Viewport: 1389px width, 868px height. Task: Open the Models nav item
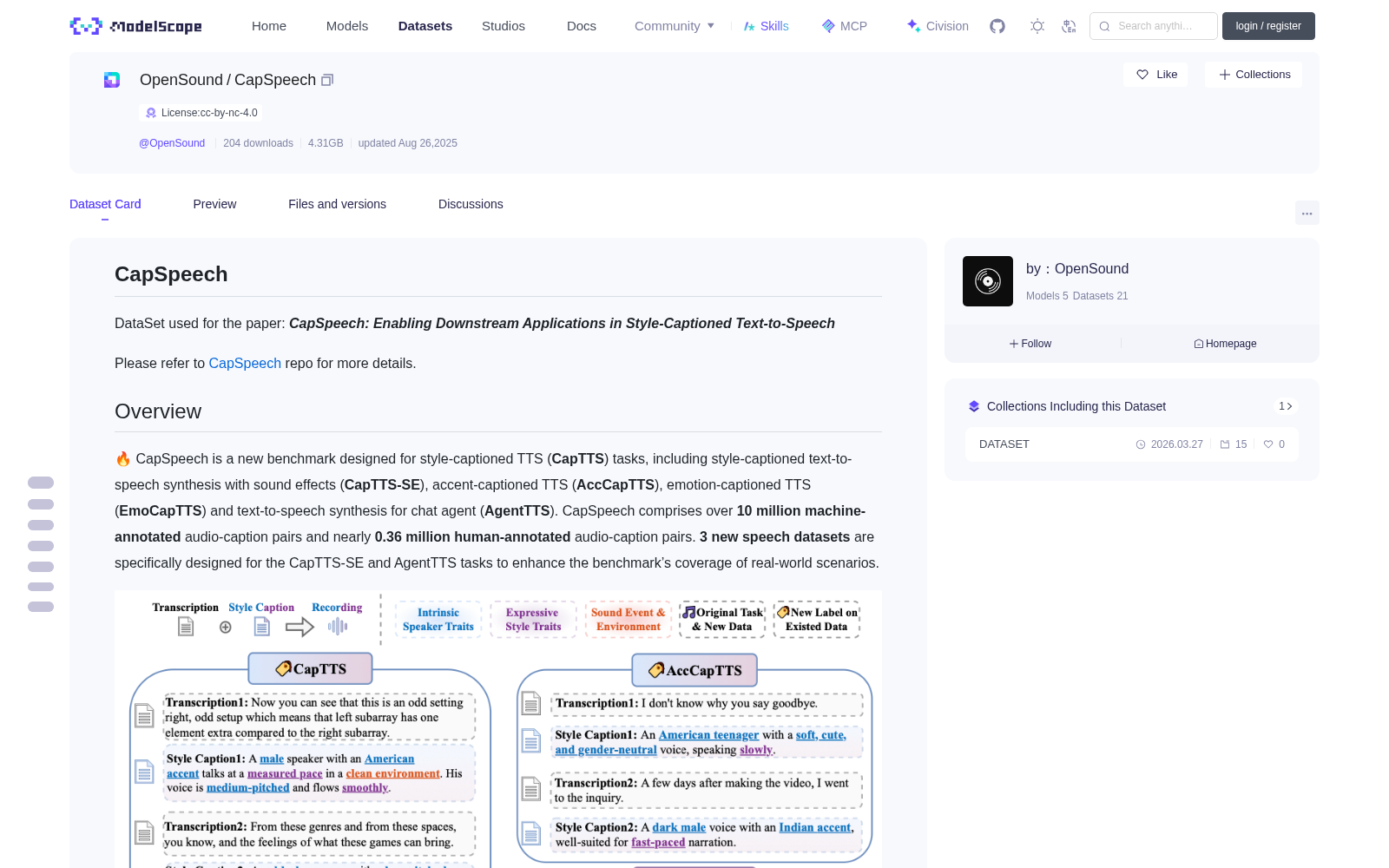tap(347, 26)
